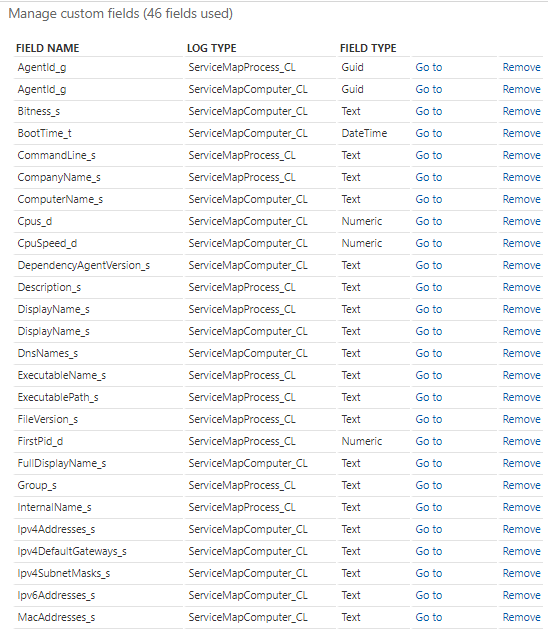Remove Ipv4Addresses_s field
548x631 pixels.
(x=521, y=529)
